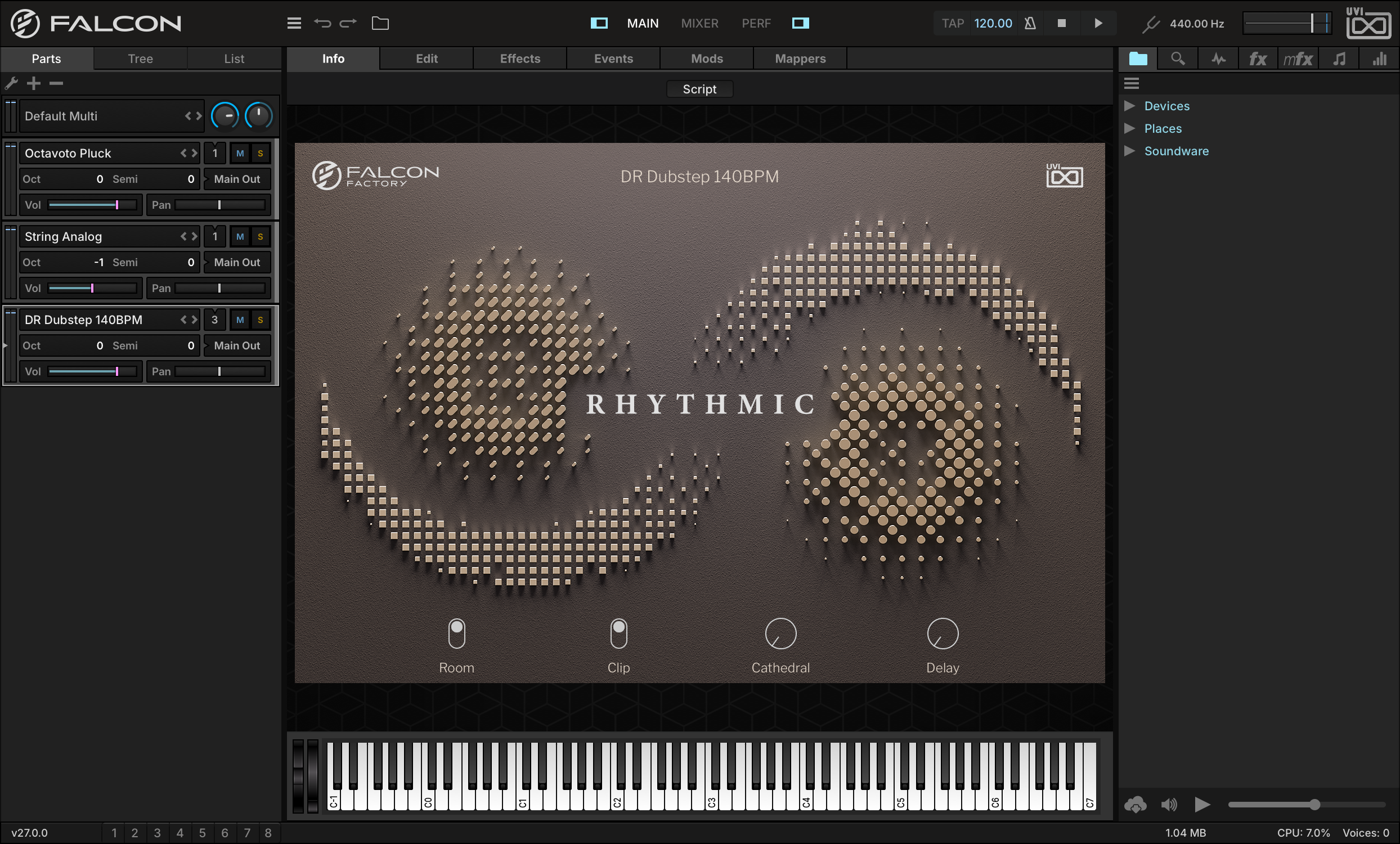Switch to the Effects tab

click(520, 59)
